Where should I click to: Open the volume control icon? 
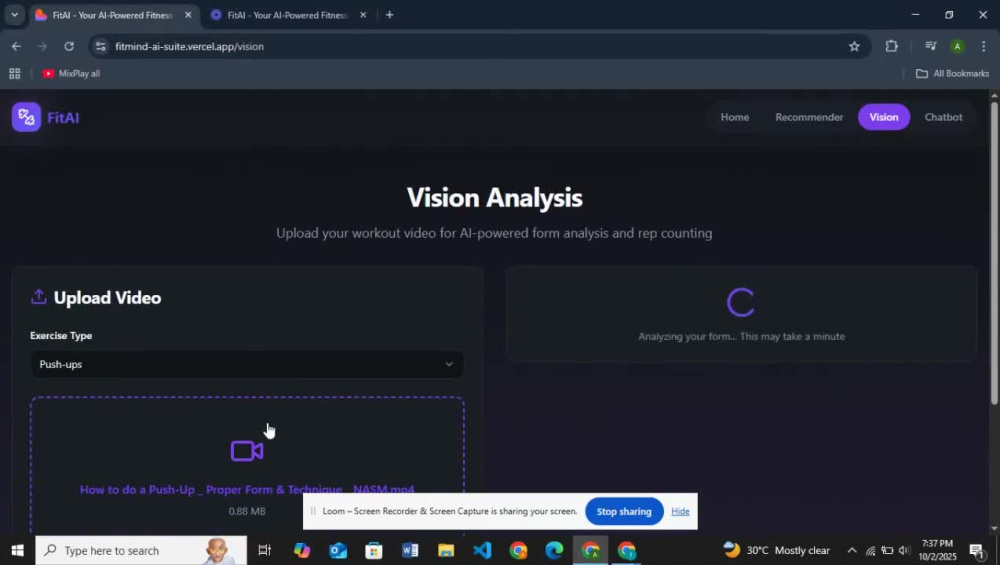point(904,550)
